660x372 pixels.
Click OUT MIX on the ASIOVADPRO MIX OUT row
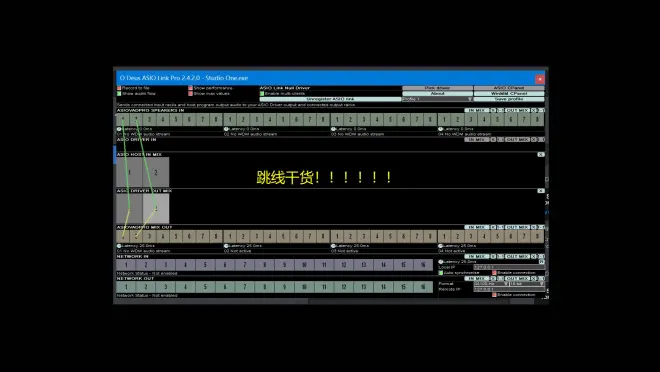tap(517, 227)
